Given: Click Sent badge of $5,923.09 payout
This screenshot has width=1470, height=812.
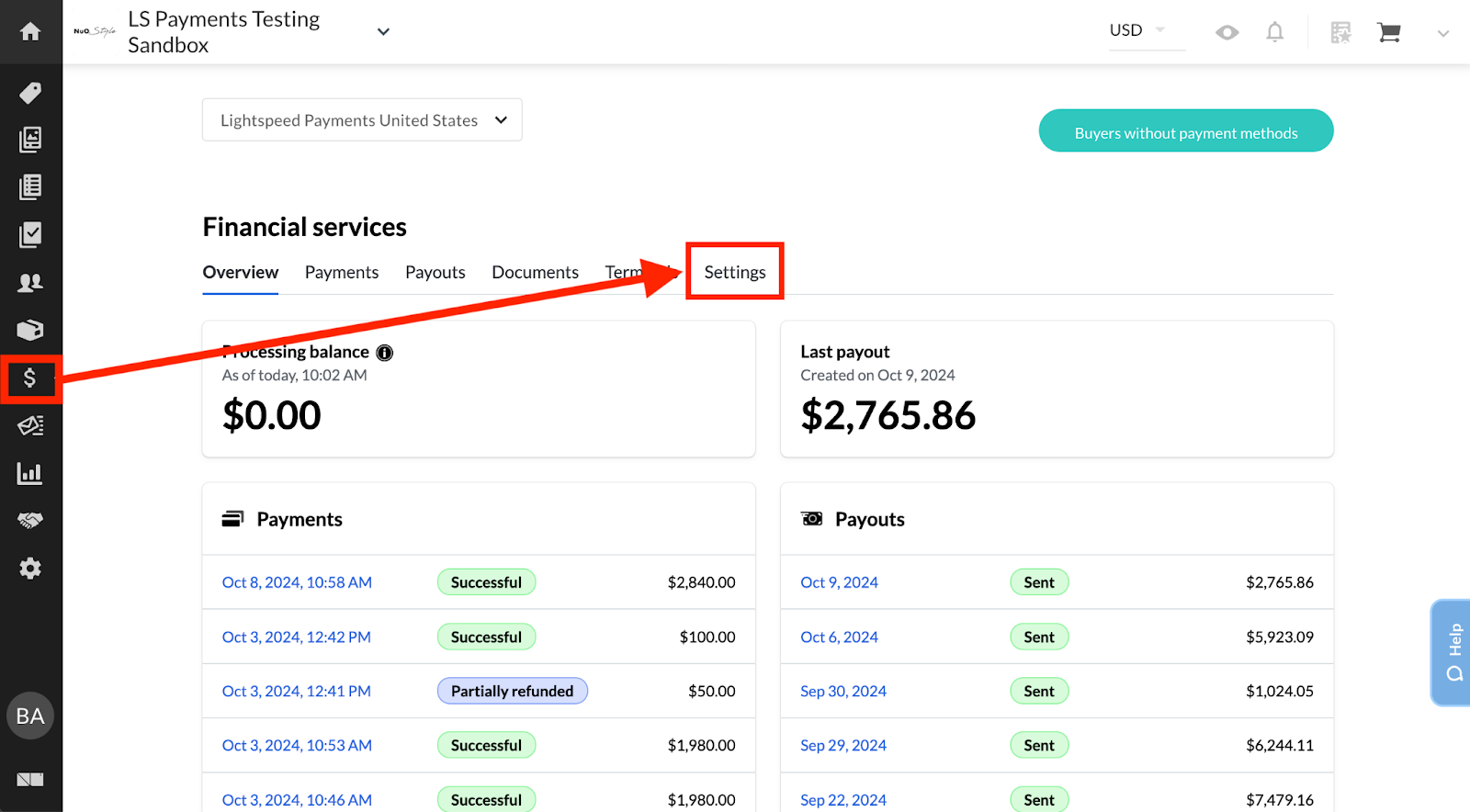Looking at the screenshot, I should click(x=1039, y=637).
